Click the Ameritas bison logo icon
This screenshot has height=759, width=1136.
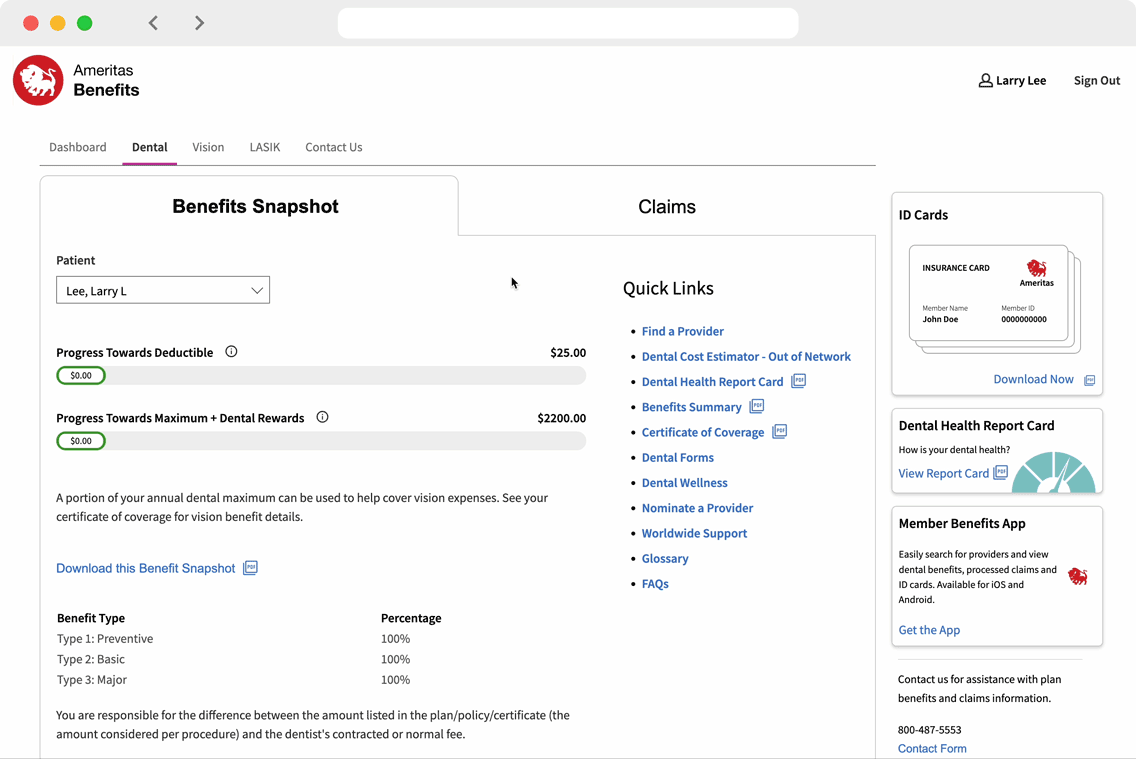click(x=38, y=81)
